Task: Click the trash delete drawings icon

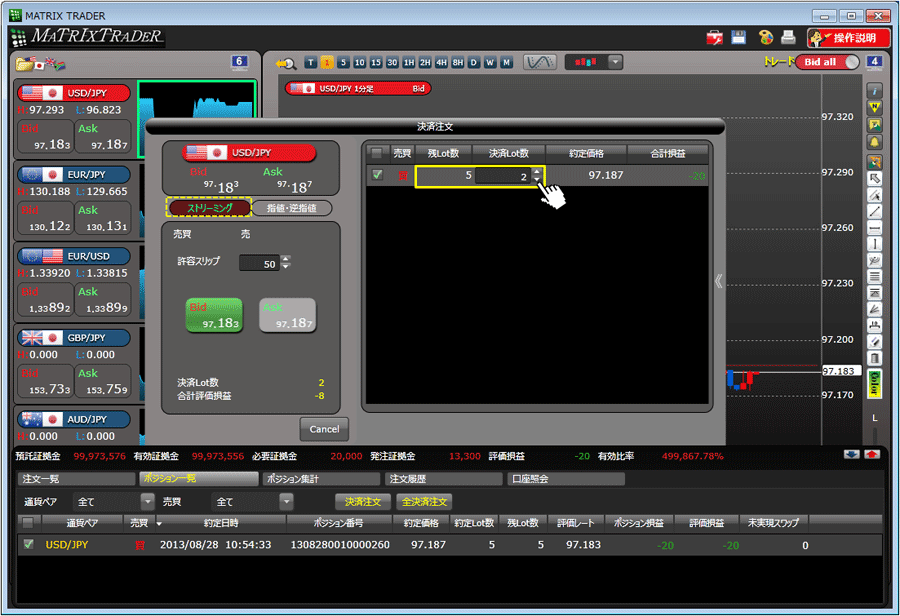Action: coord(874,358)
